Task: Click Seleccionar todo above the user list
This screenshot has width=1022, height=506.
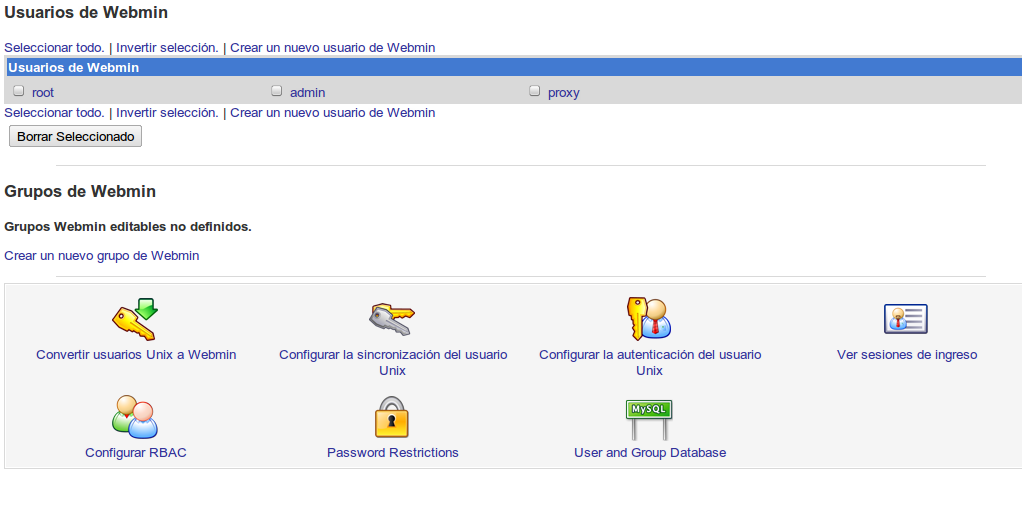Action: (x=54, y=47)
